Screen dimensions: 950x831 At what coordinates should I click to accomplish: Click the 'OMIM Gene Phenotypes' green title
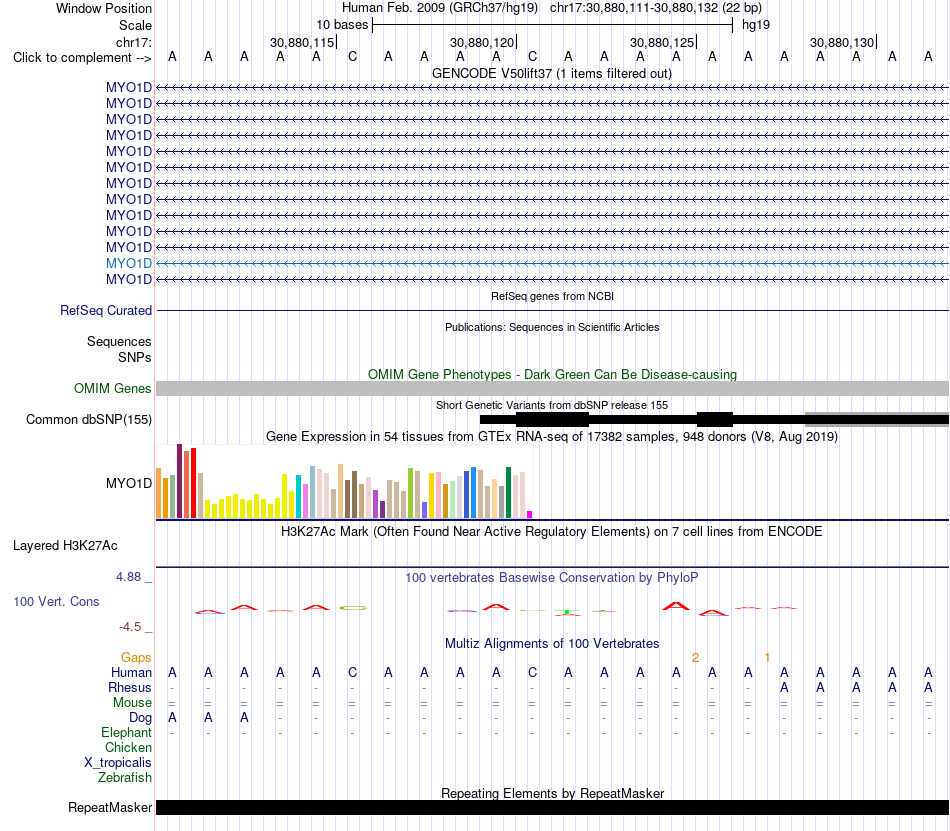click(x=552, y=374)
